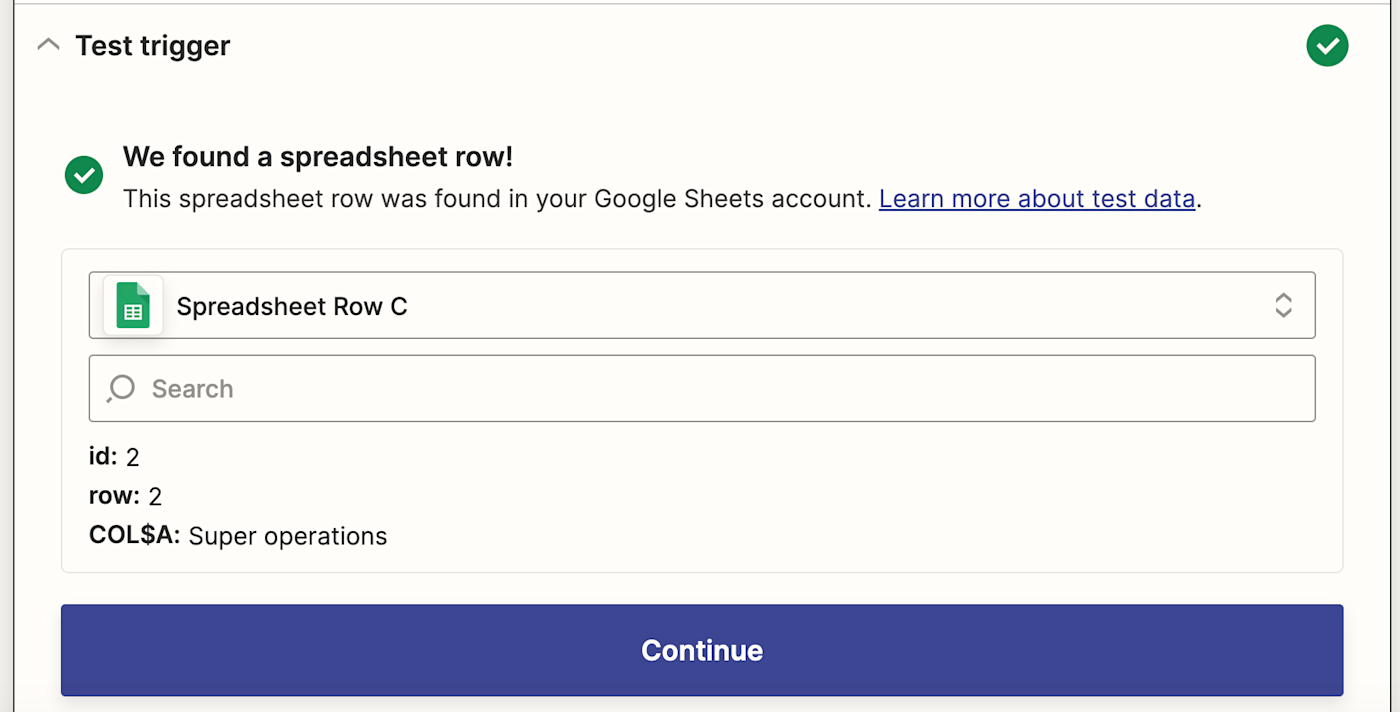Collapse the Test trigger section chevron

(47, 46)
